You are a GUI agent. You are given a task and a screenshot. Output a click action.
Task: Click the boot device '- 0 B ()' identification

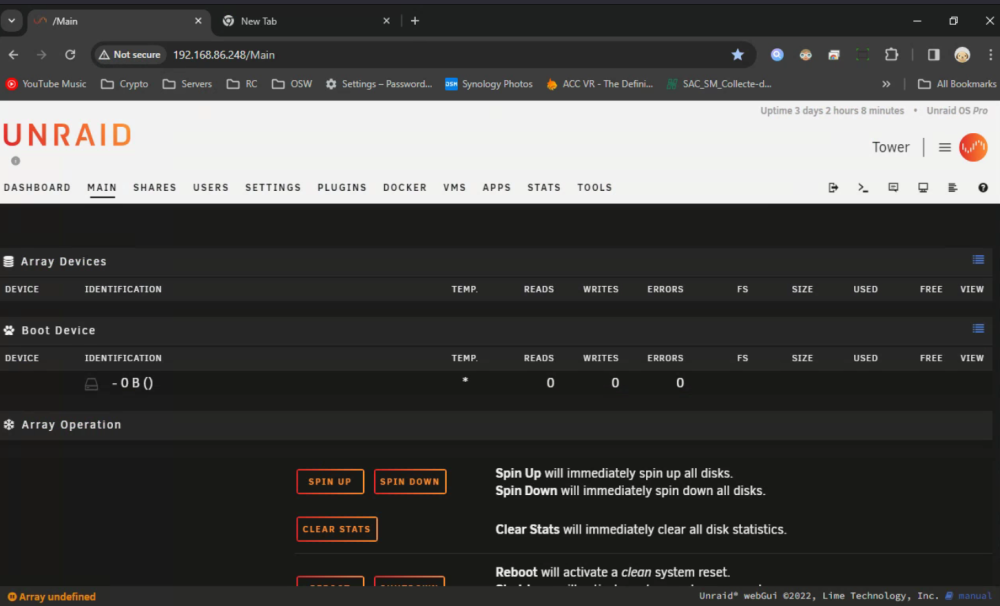(132, 383)
